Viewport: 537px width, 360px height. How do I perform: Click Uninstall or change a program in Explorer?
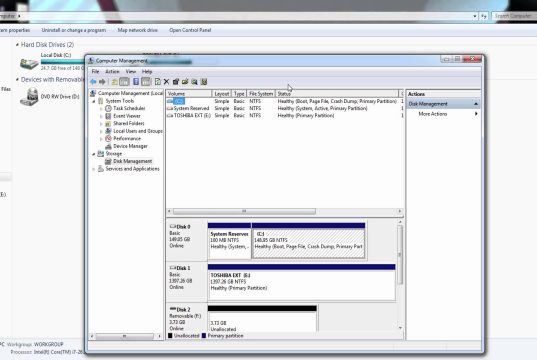click(74, 30)
